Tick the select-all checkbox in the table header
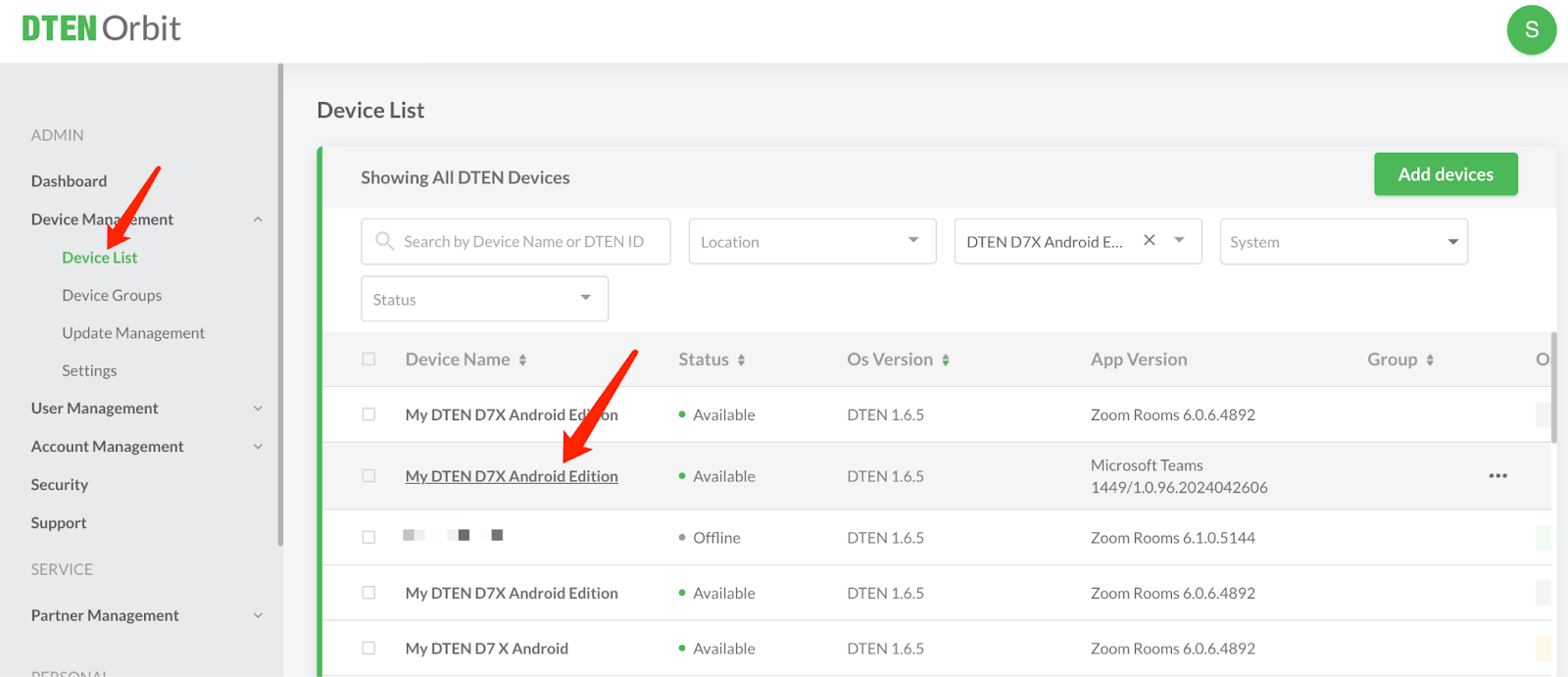 coord(368,359)
